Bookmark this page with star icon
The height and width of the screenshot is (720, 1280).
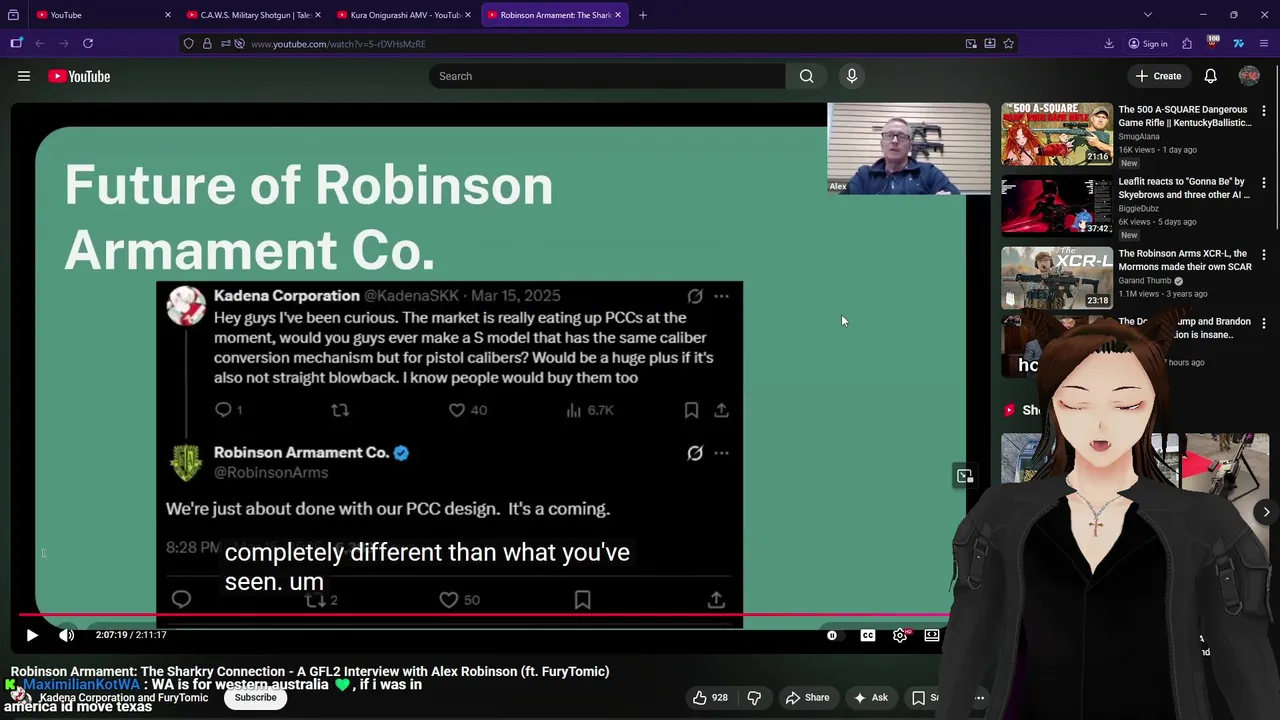[x=1008, y=44]
